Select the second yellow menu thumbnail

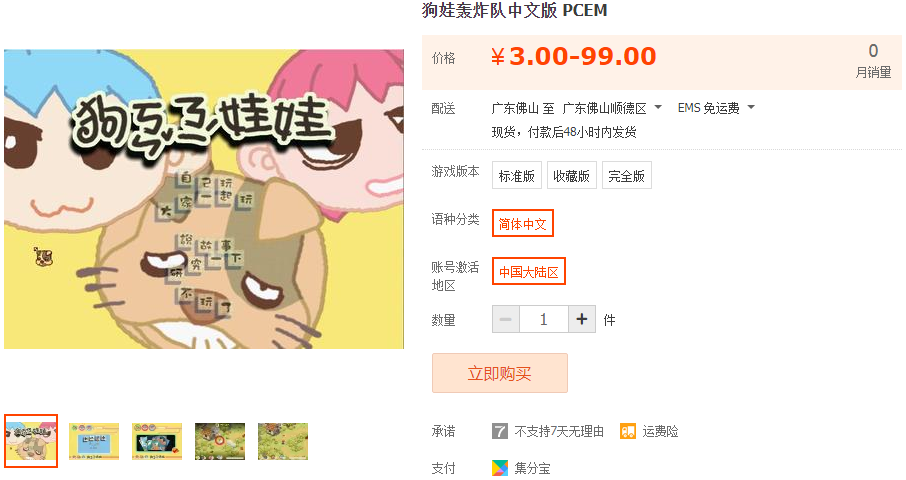coord(94,441)
